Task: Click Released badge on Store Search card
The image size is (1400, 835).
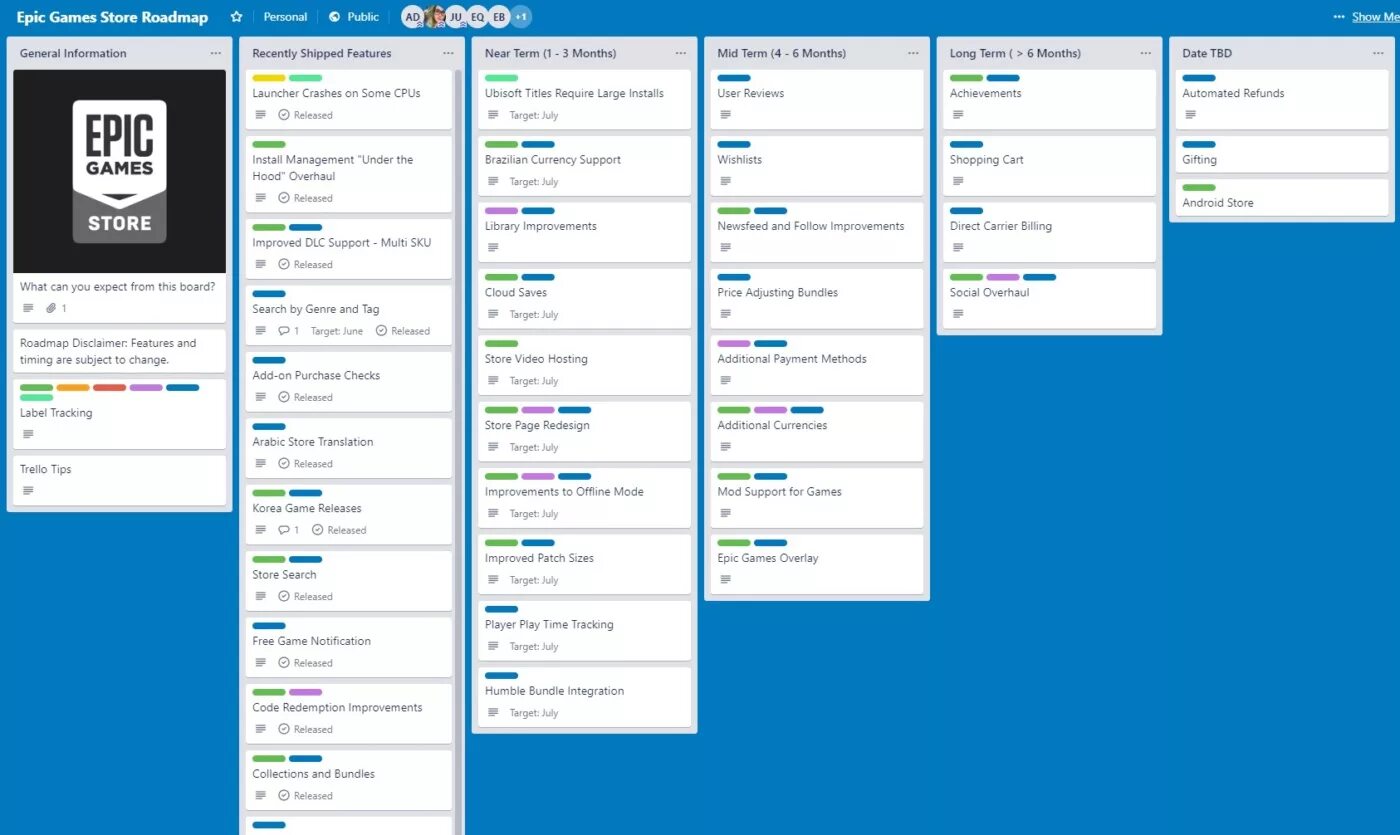Action: click(x=305, y=597)
